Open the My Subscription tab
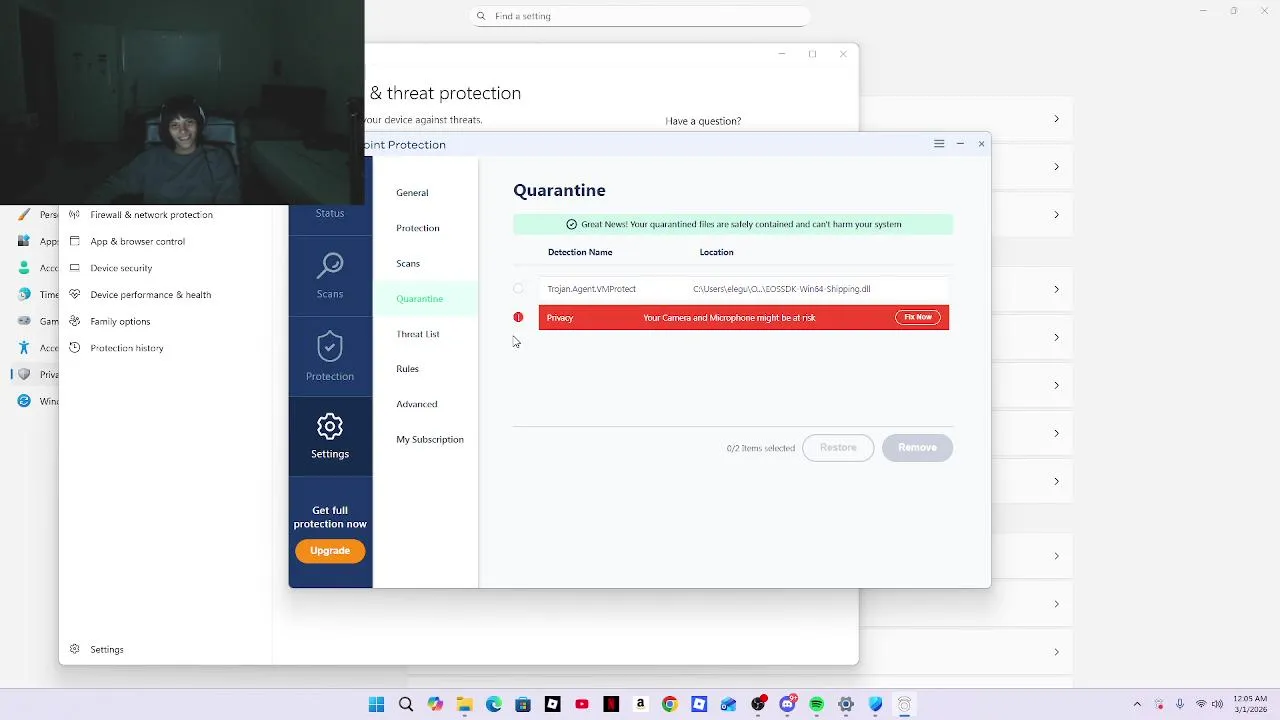 430,440
